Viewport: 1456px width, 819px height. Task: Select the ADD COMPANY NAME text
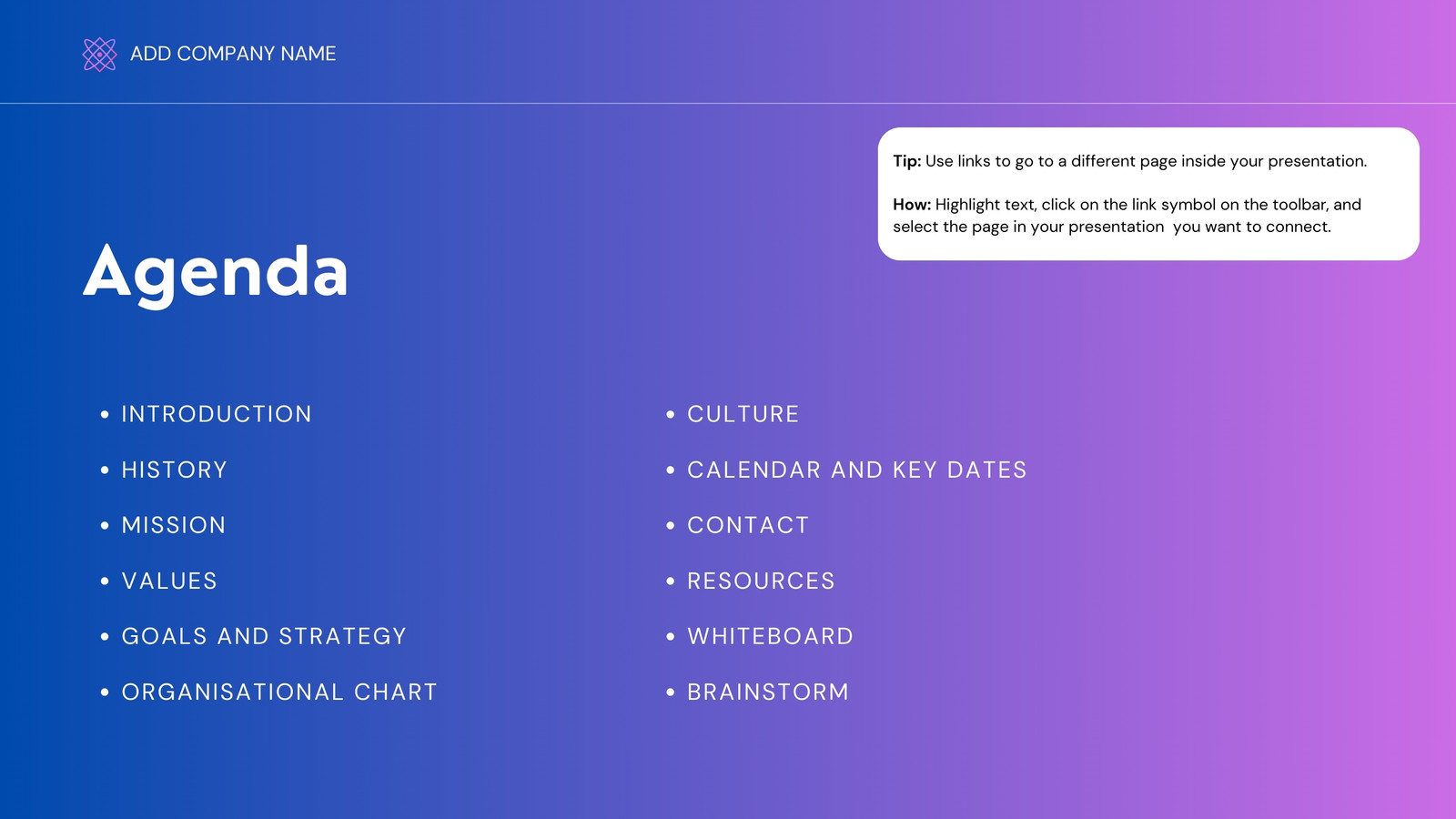pyautogui.click(x=233, y=54)
